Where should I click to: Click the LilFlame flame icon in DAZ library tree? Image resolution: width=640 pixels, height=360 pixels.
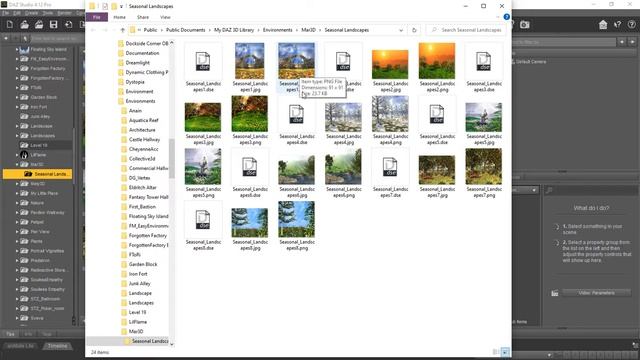[x=24, y=155]
